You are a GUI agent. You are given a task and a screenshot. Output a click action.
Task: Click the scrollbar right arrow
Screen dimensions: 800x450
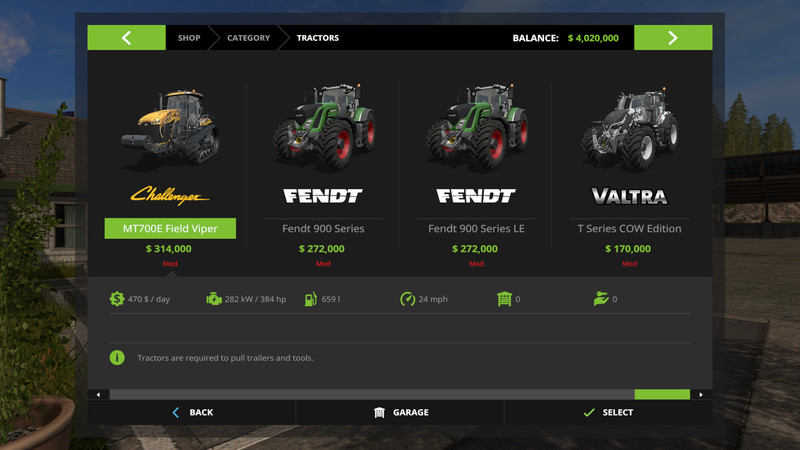click(701, 394)
